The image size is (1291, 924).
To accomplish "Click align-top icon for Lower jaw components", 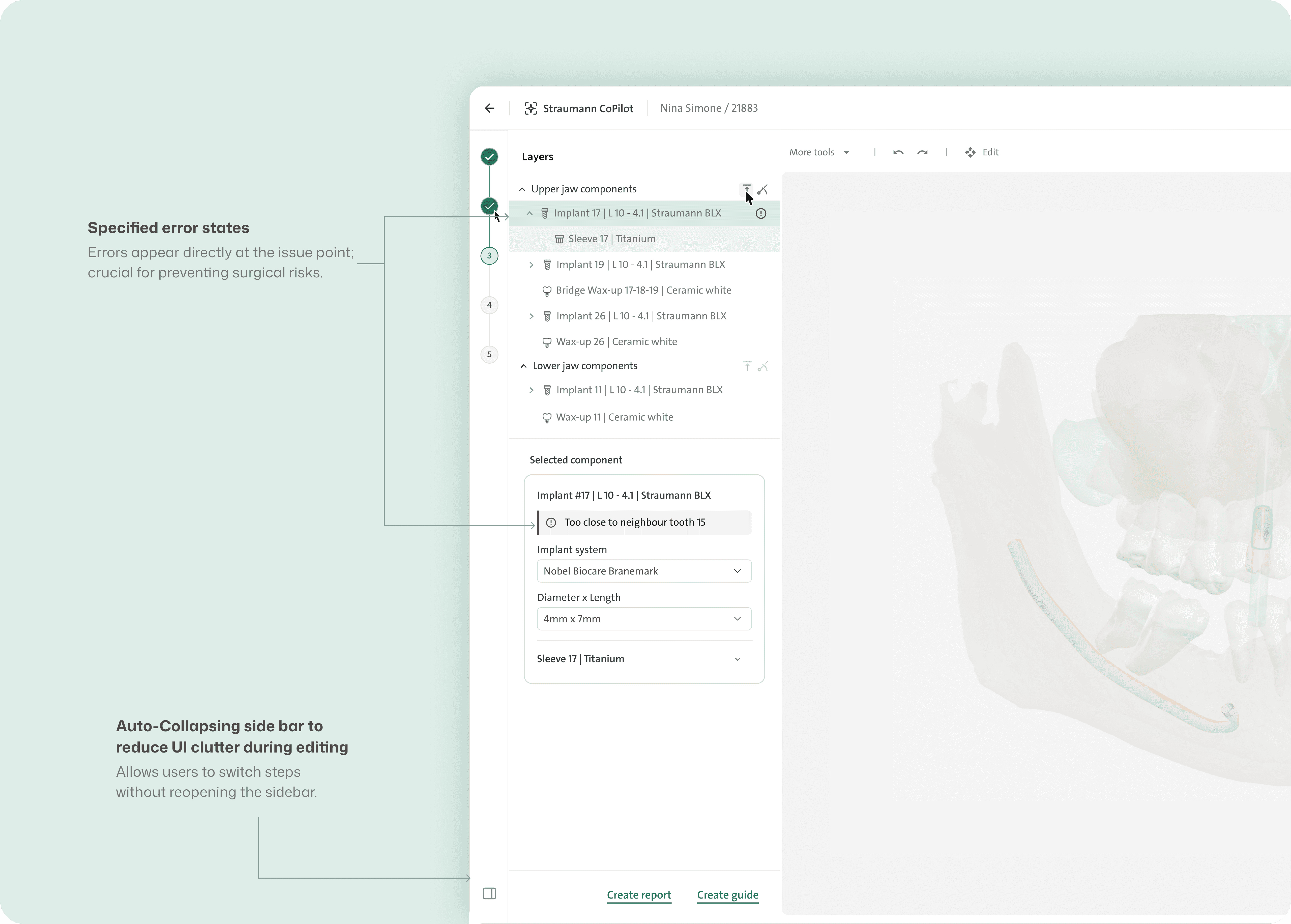I will click(x=747, y=366).
